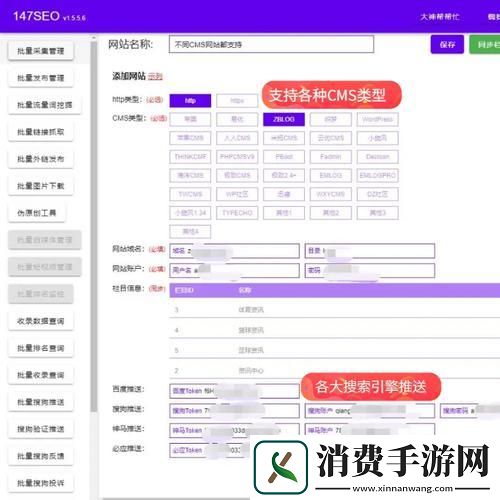Screen dimensions: 500x500
Task: Click the 示例 link beside 添加网站
Action: tap(155, 76)
